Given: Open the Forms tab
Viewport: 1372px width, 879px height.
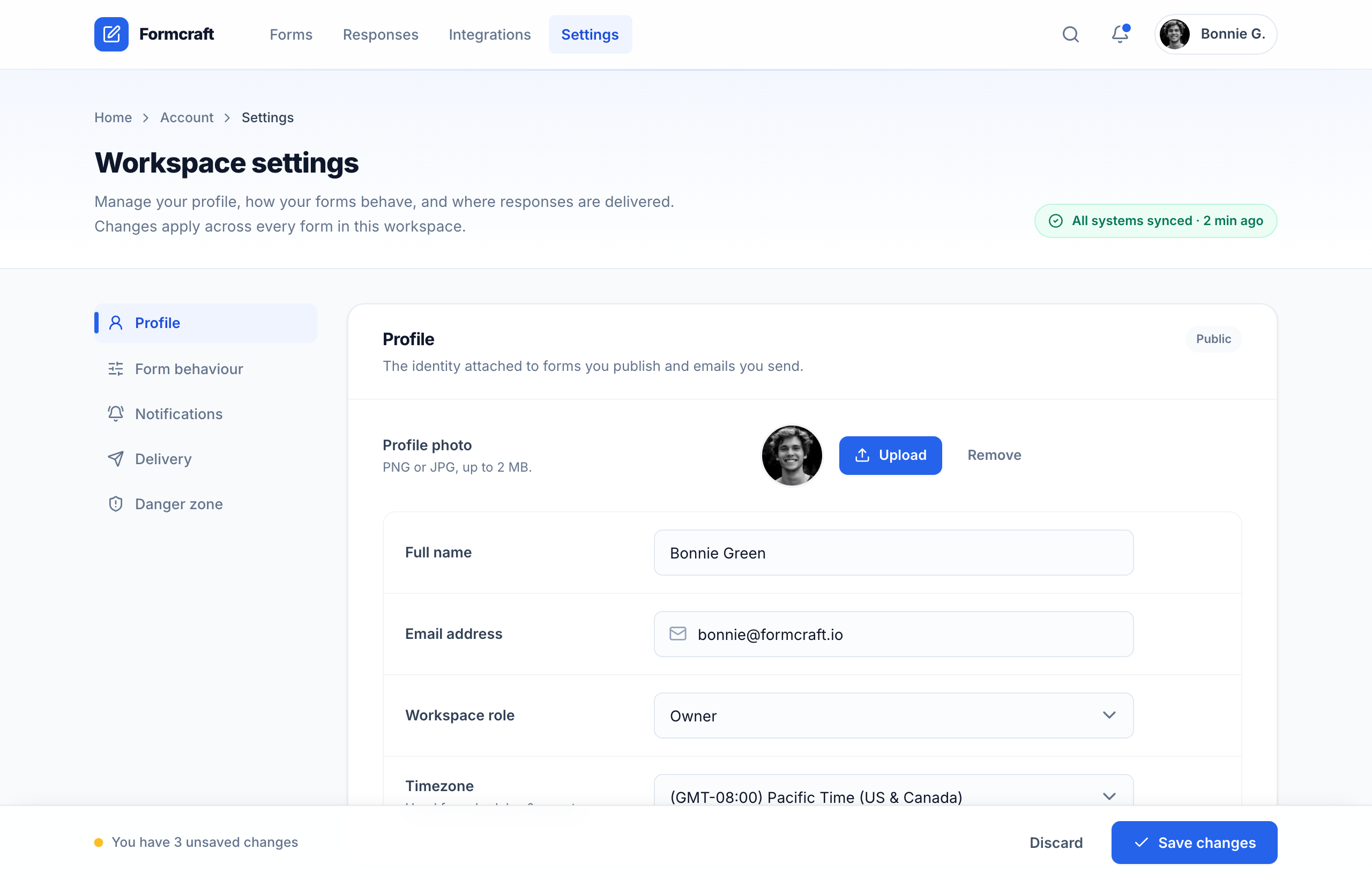Looking at the screenshot, I should 291,34.
